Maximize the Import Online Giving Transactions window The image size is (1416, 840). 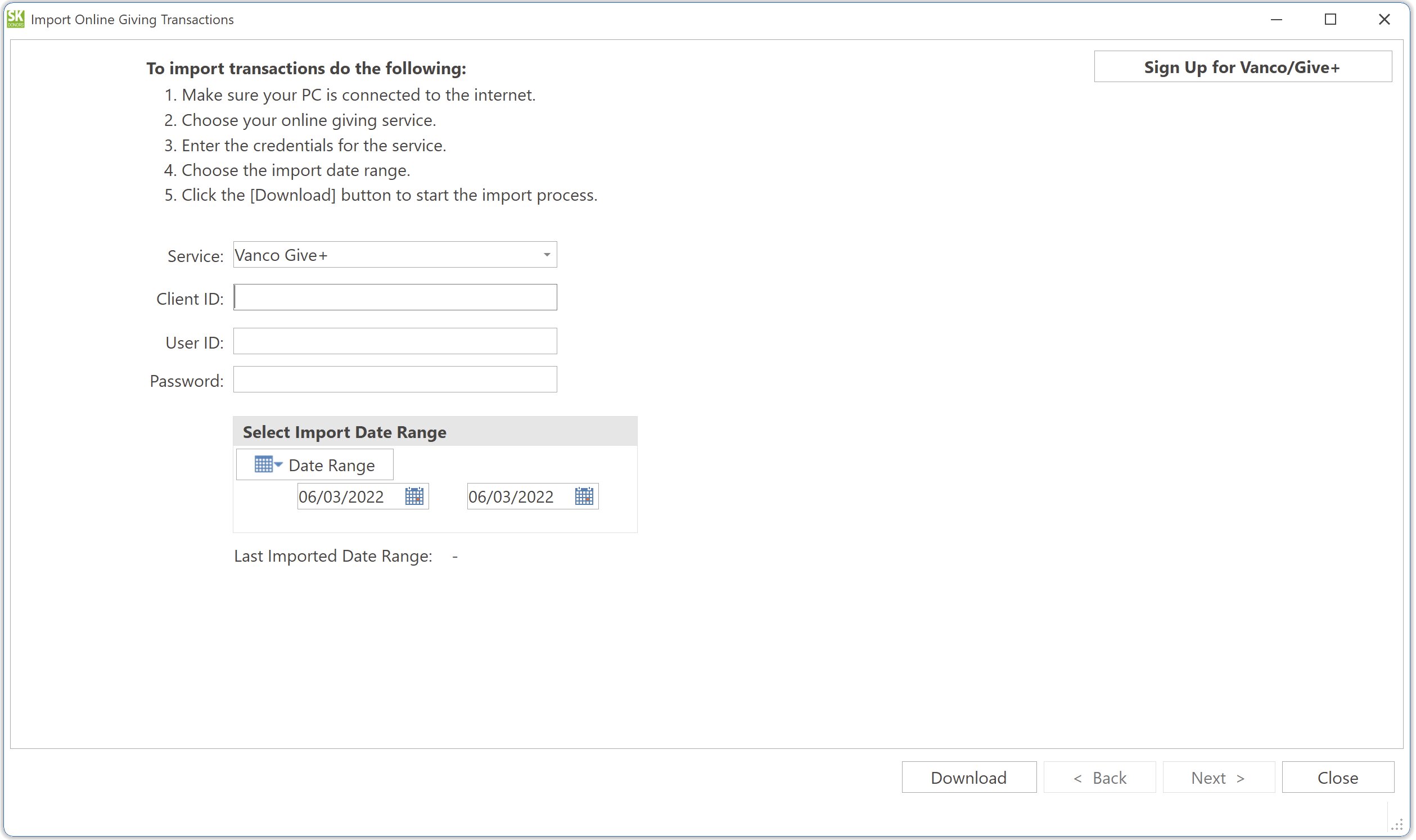1330,19
